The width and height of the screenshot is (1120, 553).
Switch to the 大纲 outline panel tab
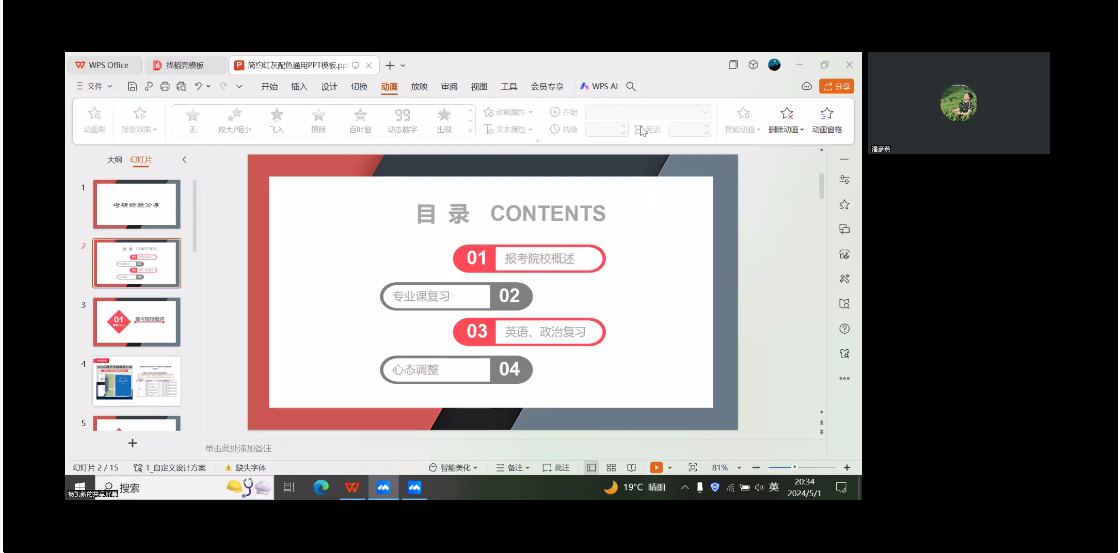coord(115,160)
